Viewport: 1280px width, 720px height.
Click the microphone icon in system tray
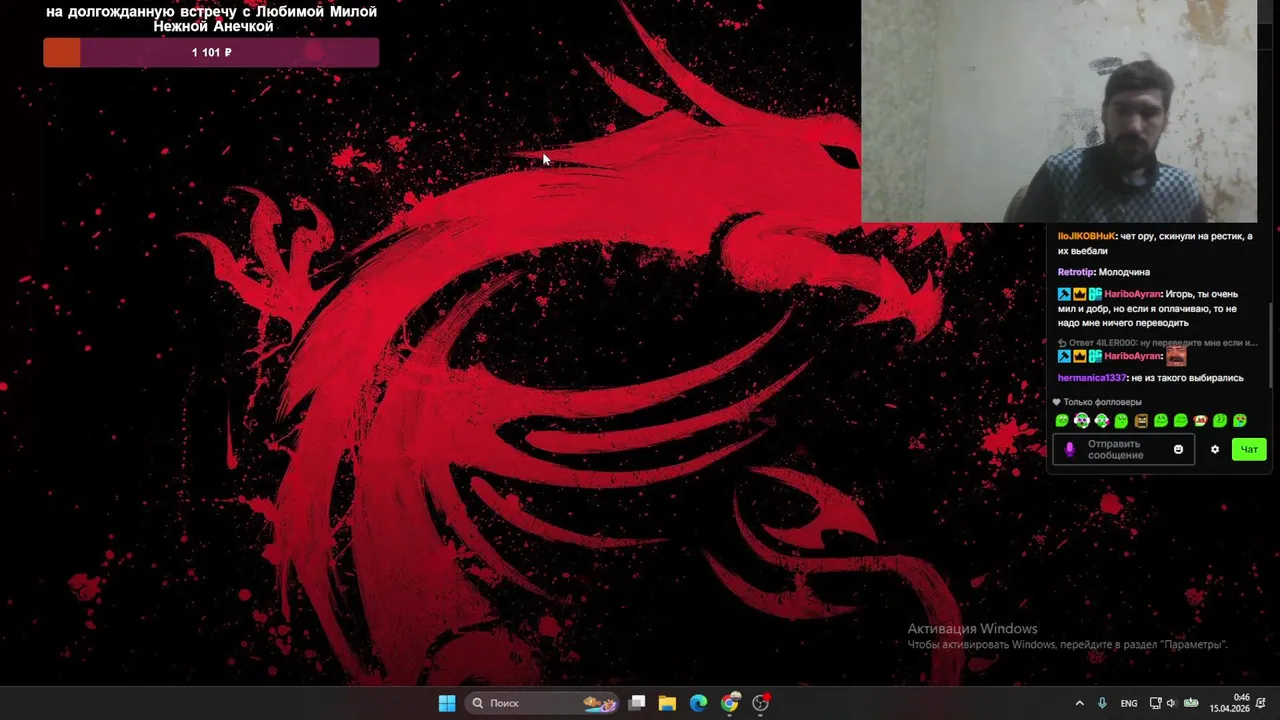1102,703
